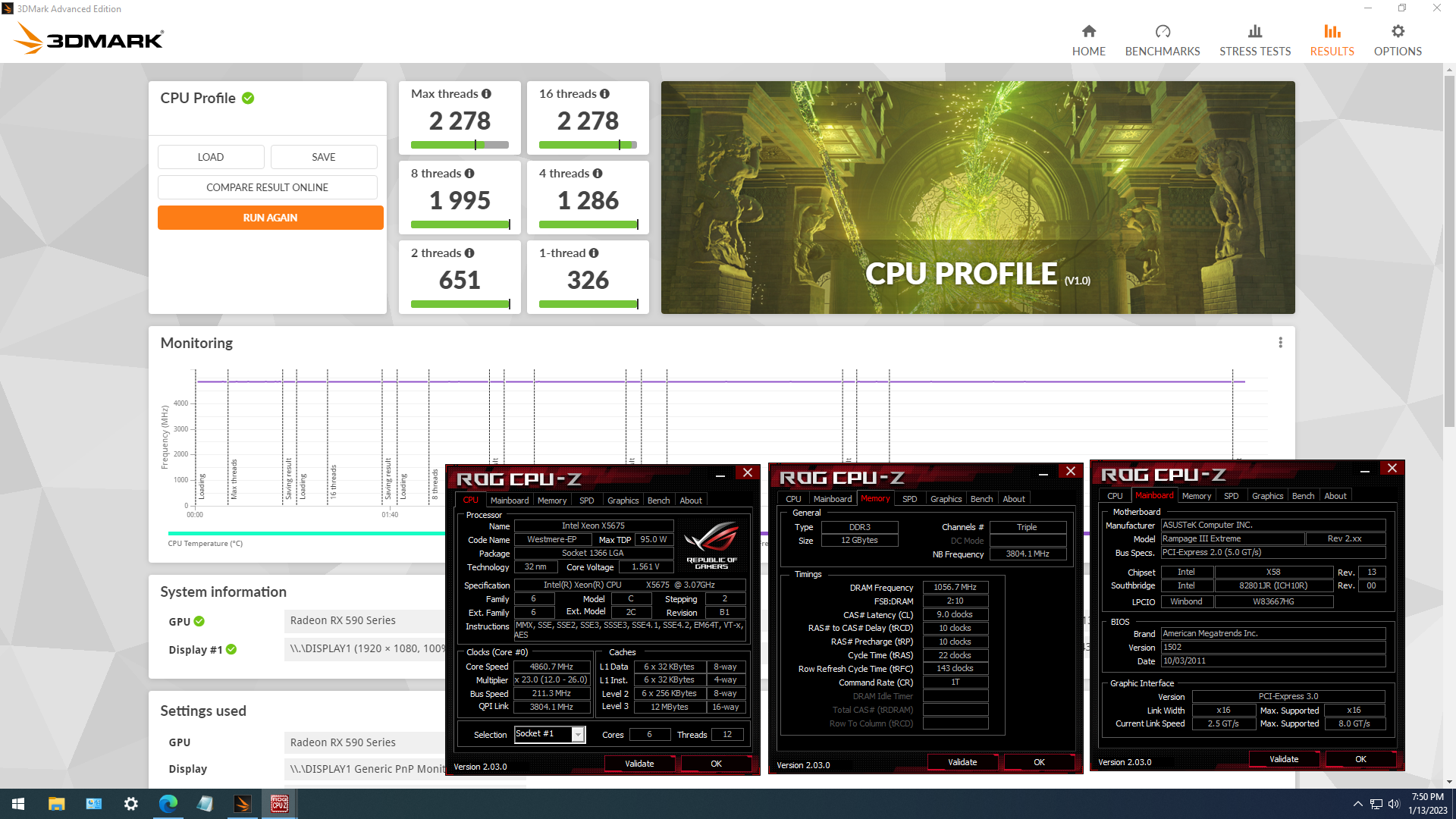Open the Windows Start menu

click(18, 804)
